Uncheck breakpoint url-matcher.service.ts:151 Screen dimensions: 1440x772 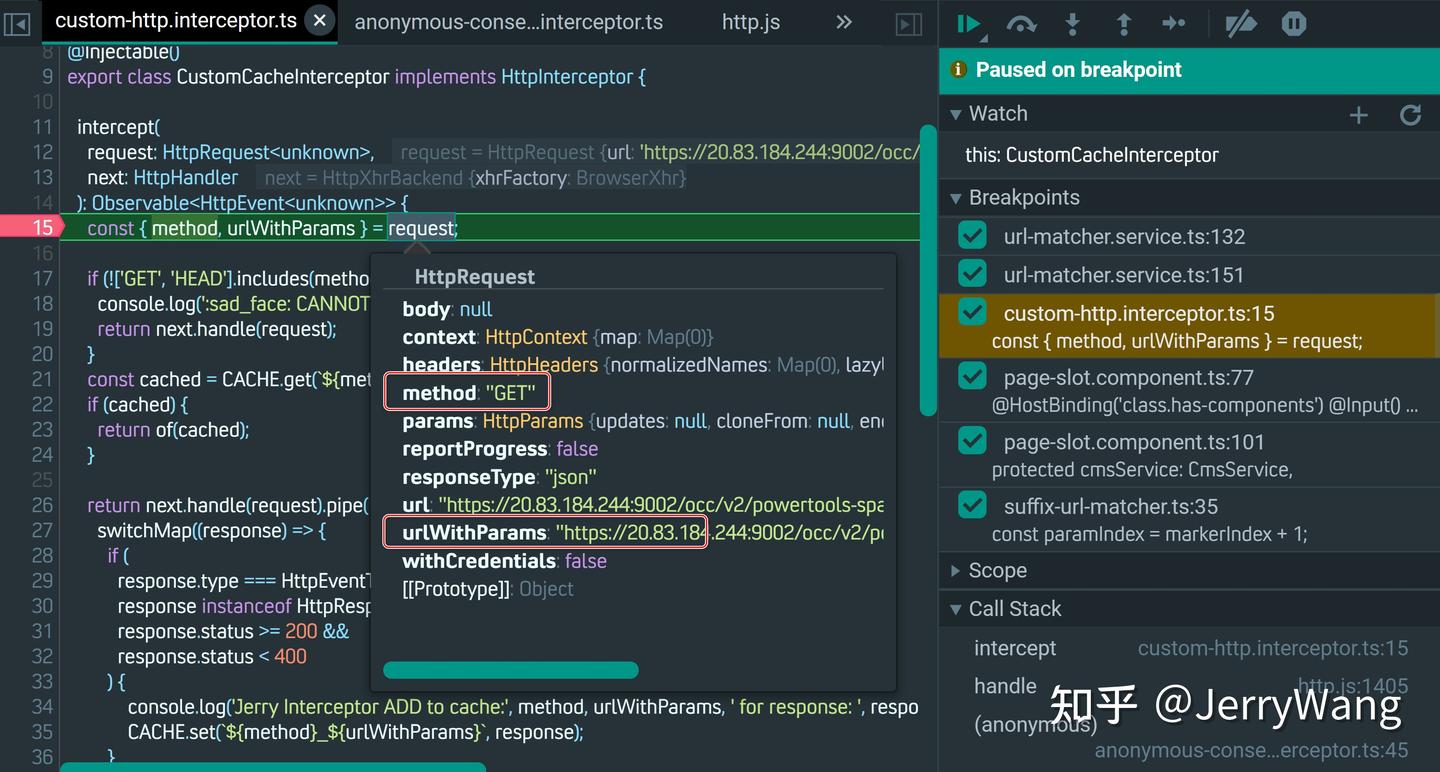972,274
